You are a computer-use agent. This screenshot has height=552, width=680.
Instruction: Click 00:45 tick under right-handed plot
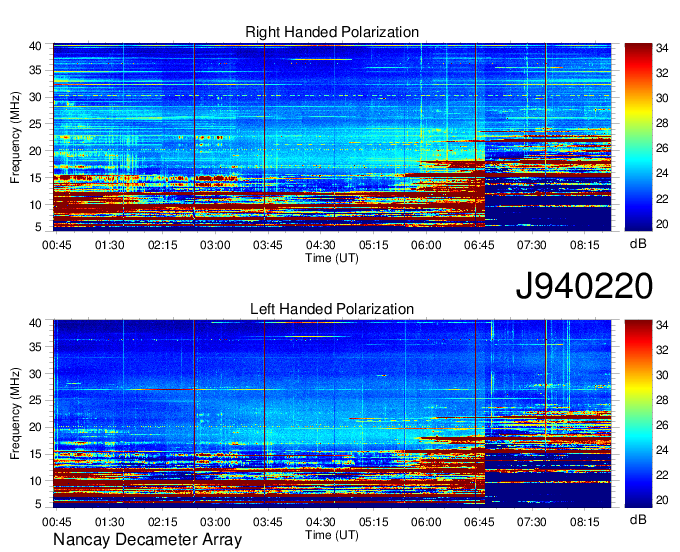56,245
